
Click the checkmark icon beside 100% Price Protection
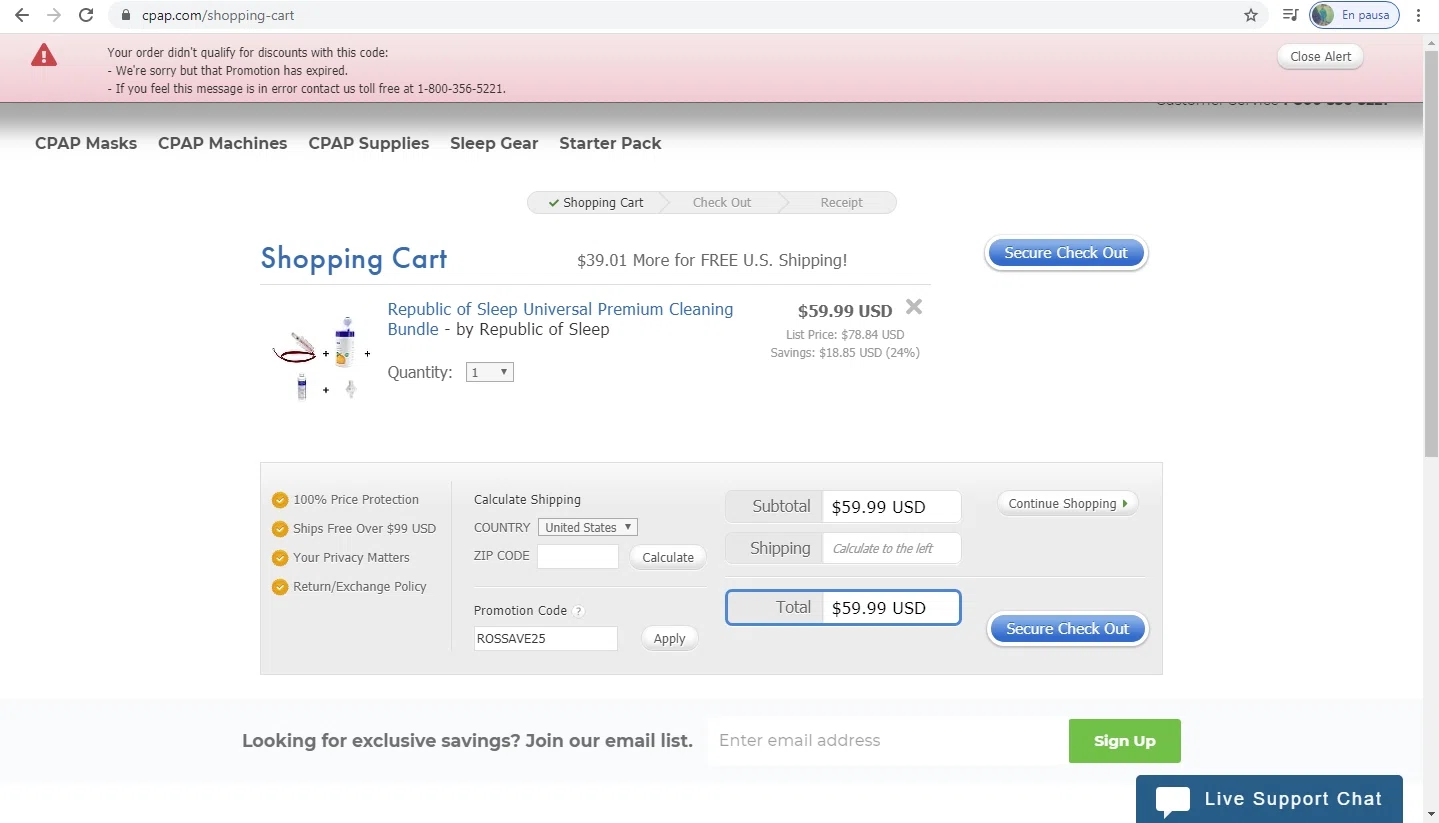pyautogui.click(x=280, y=500)
